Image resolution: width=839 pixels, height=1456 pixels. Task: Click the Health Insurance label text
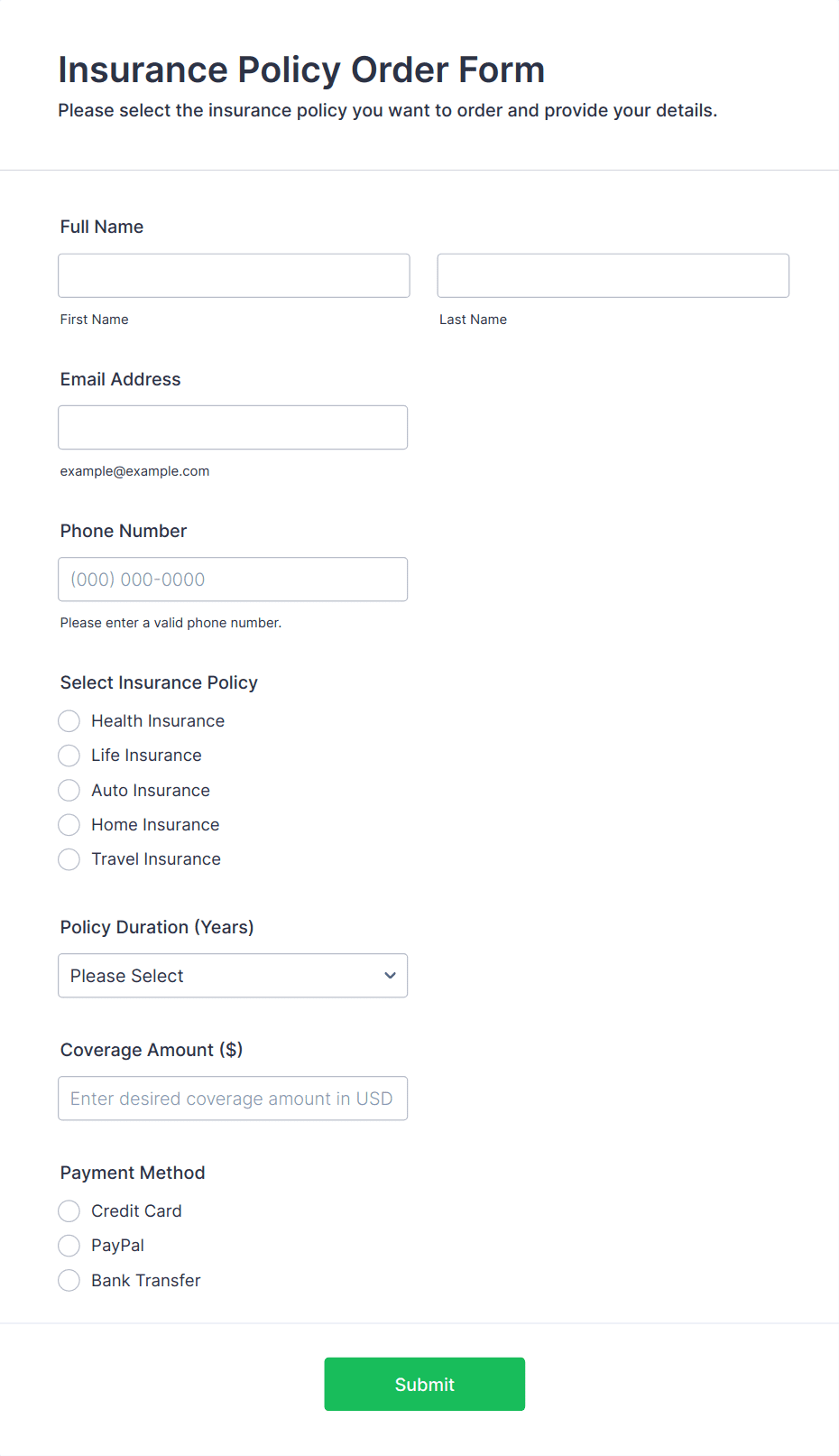pyautogui.click(x=158, y=721)
